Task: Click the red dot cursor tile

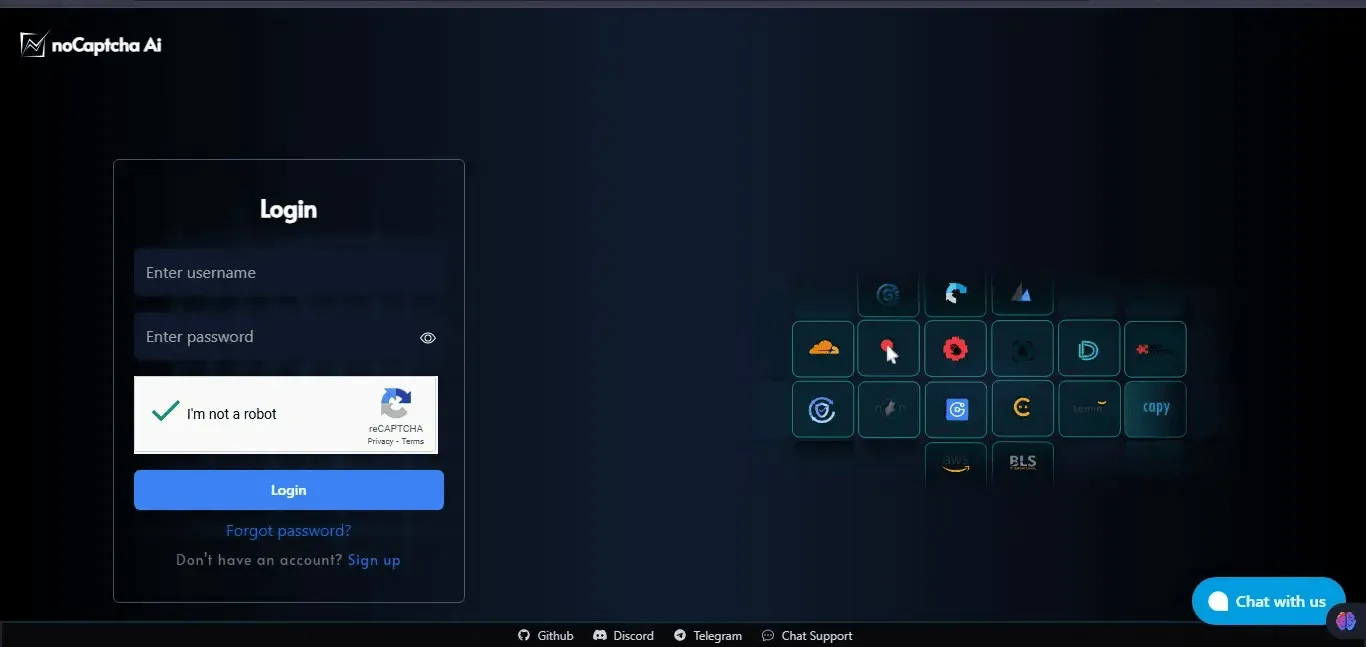Action: (x=888, y=349)
